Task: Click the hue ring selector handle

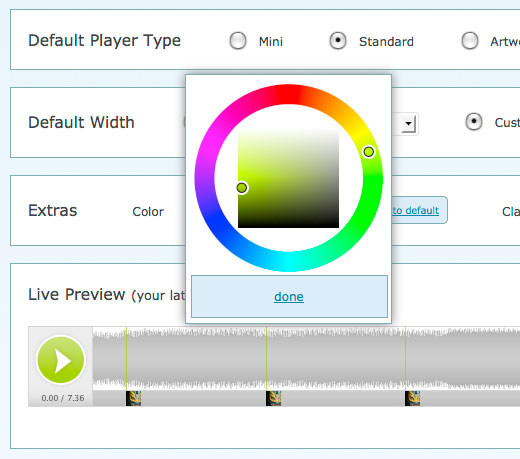Action: pyautogui.click(x=369, y=152)
